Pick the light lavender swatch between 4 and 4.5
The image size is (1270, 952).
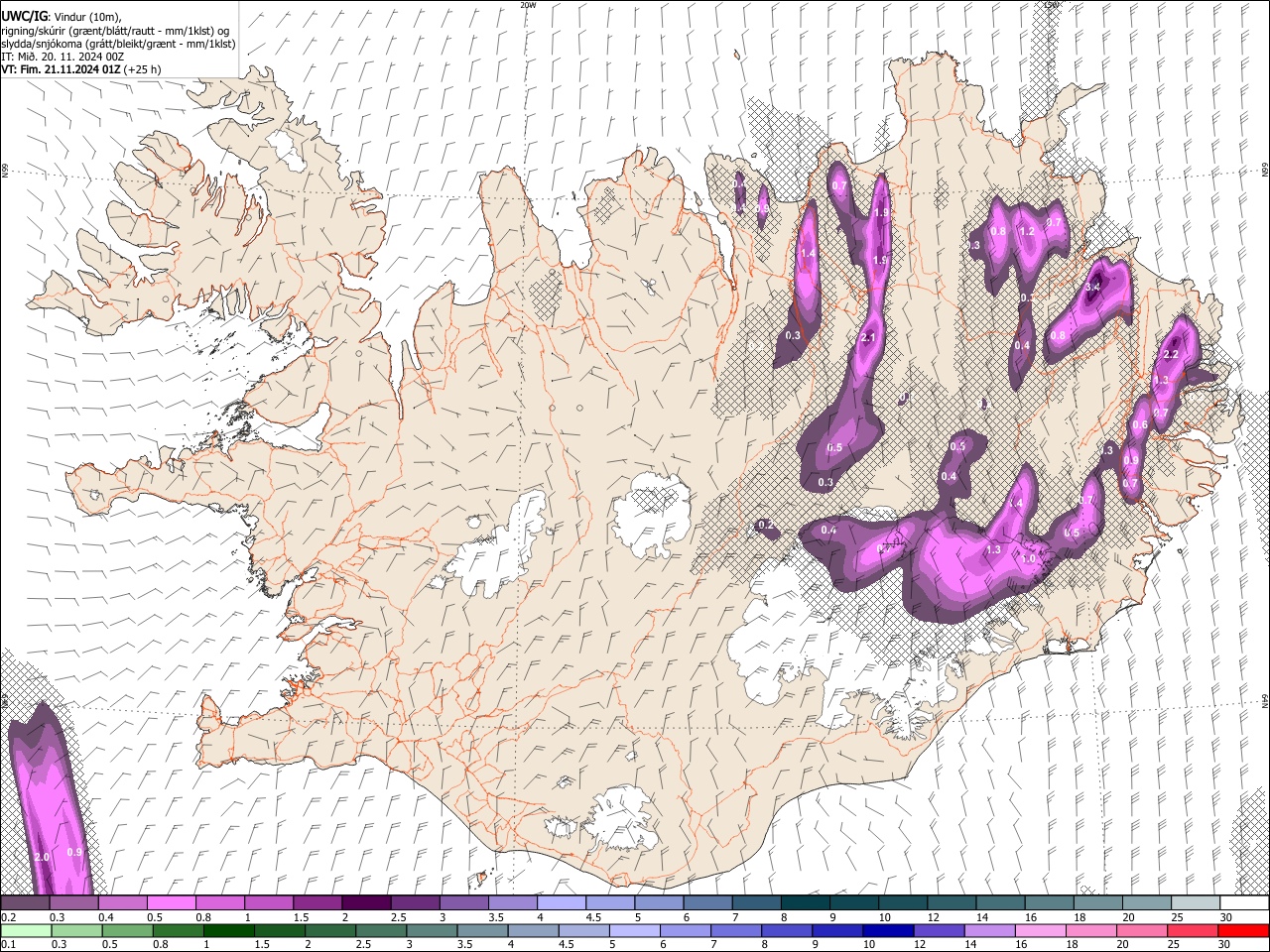[562, 903]
